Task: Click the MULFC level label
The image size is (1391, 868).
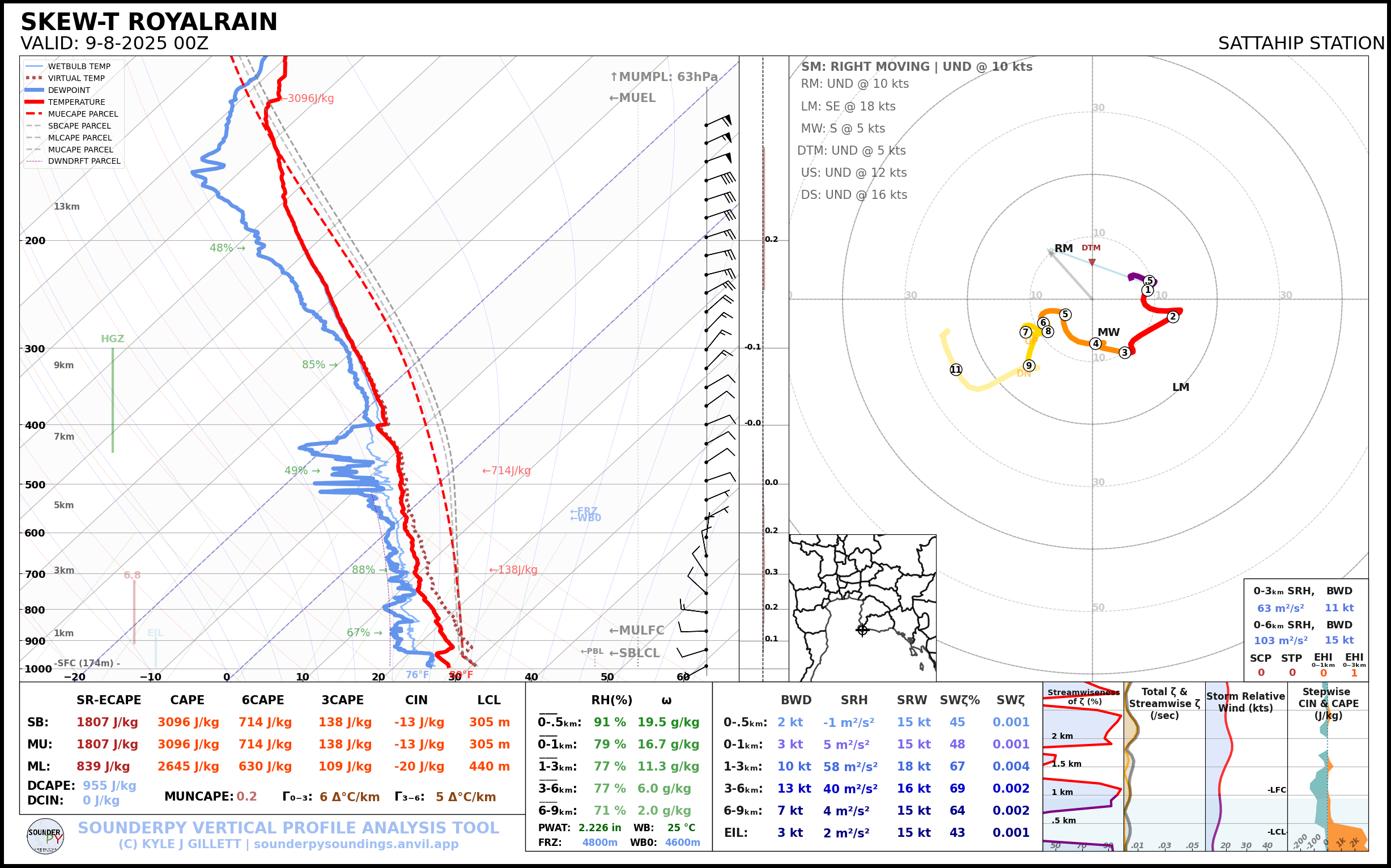Action: tap(636, 631)
